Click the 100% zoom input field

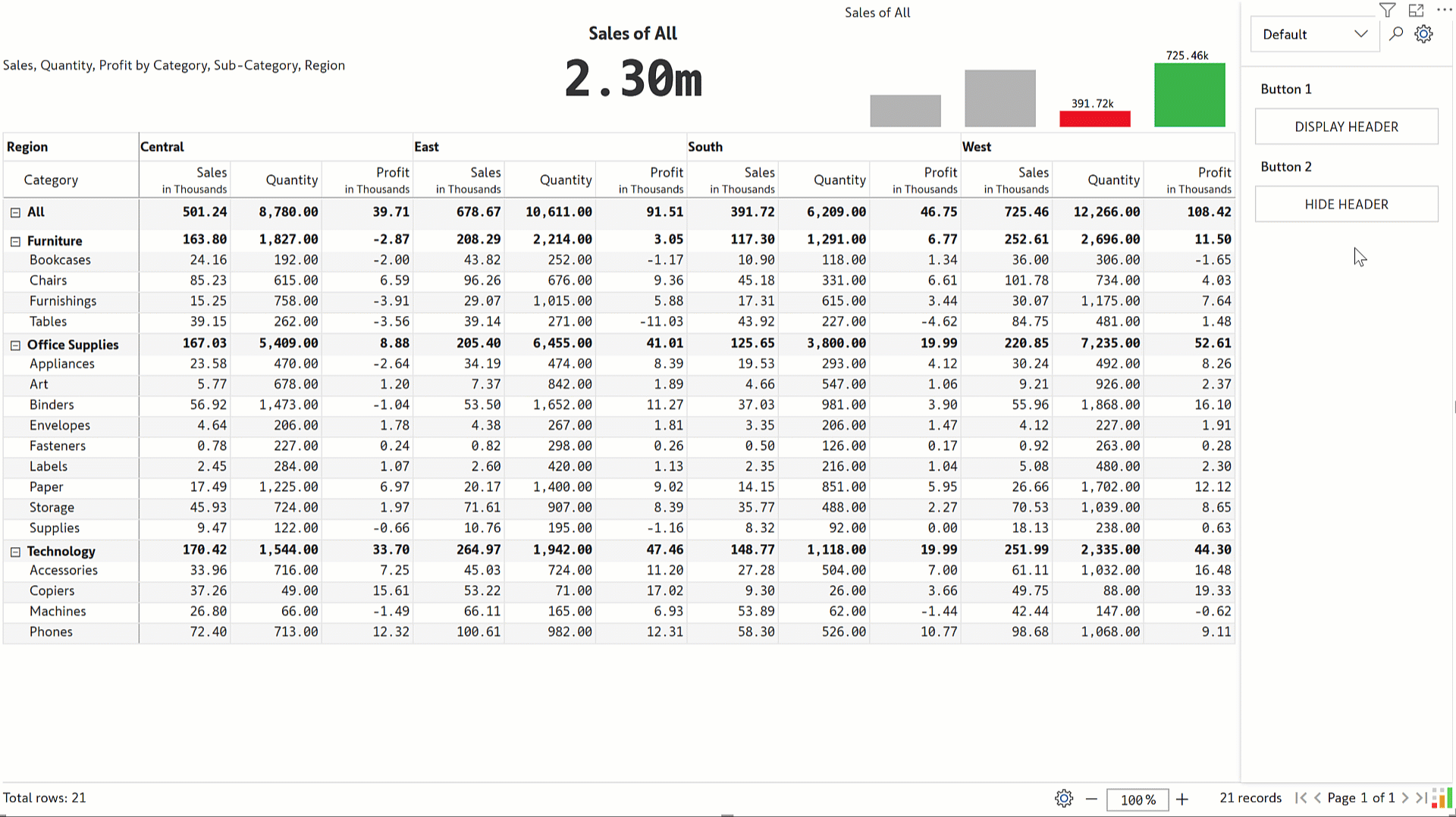(1137, 799)
